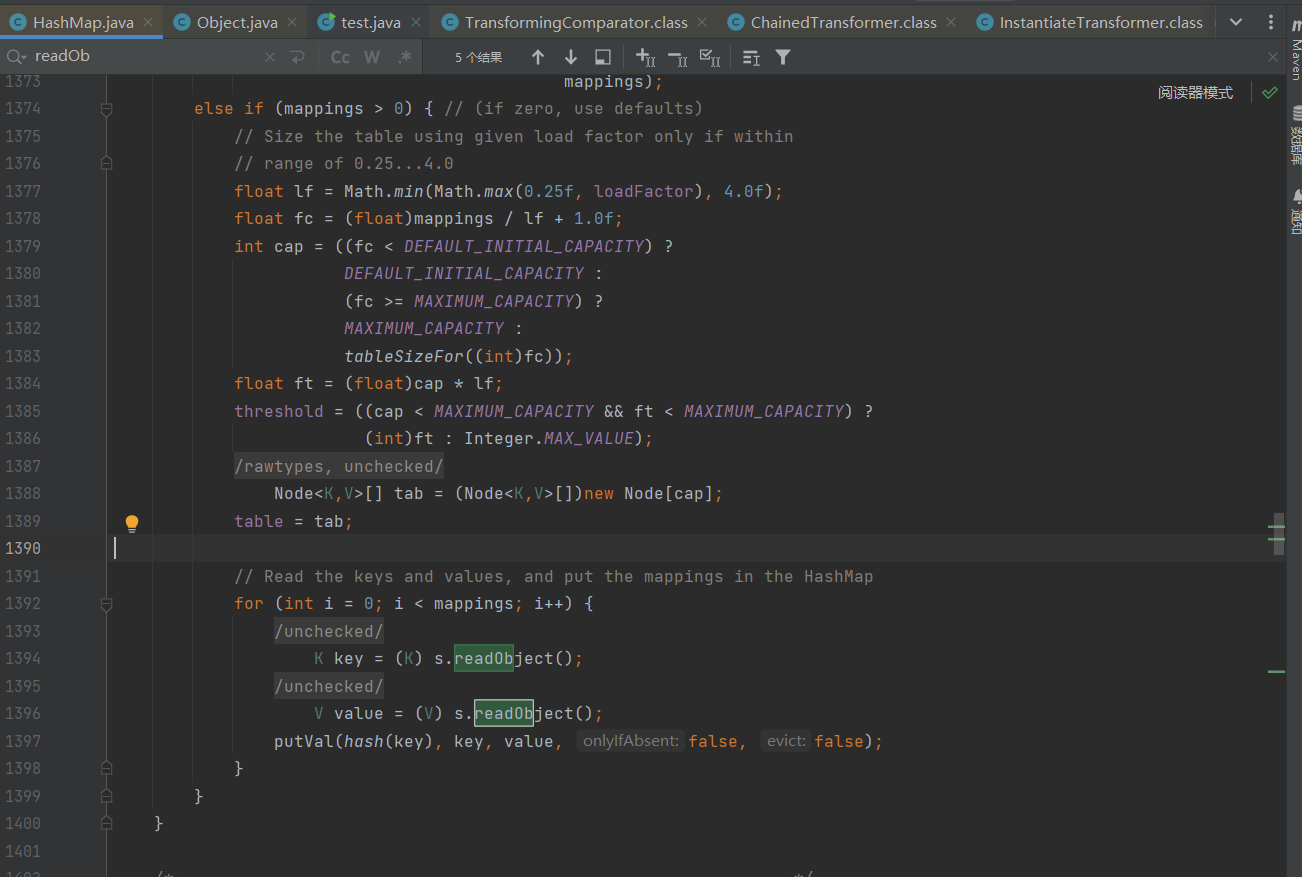Click green checkmark inspection indicator

(1269, 92)
